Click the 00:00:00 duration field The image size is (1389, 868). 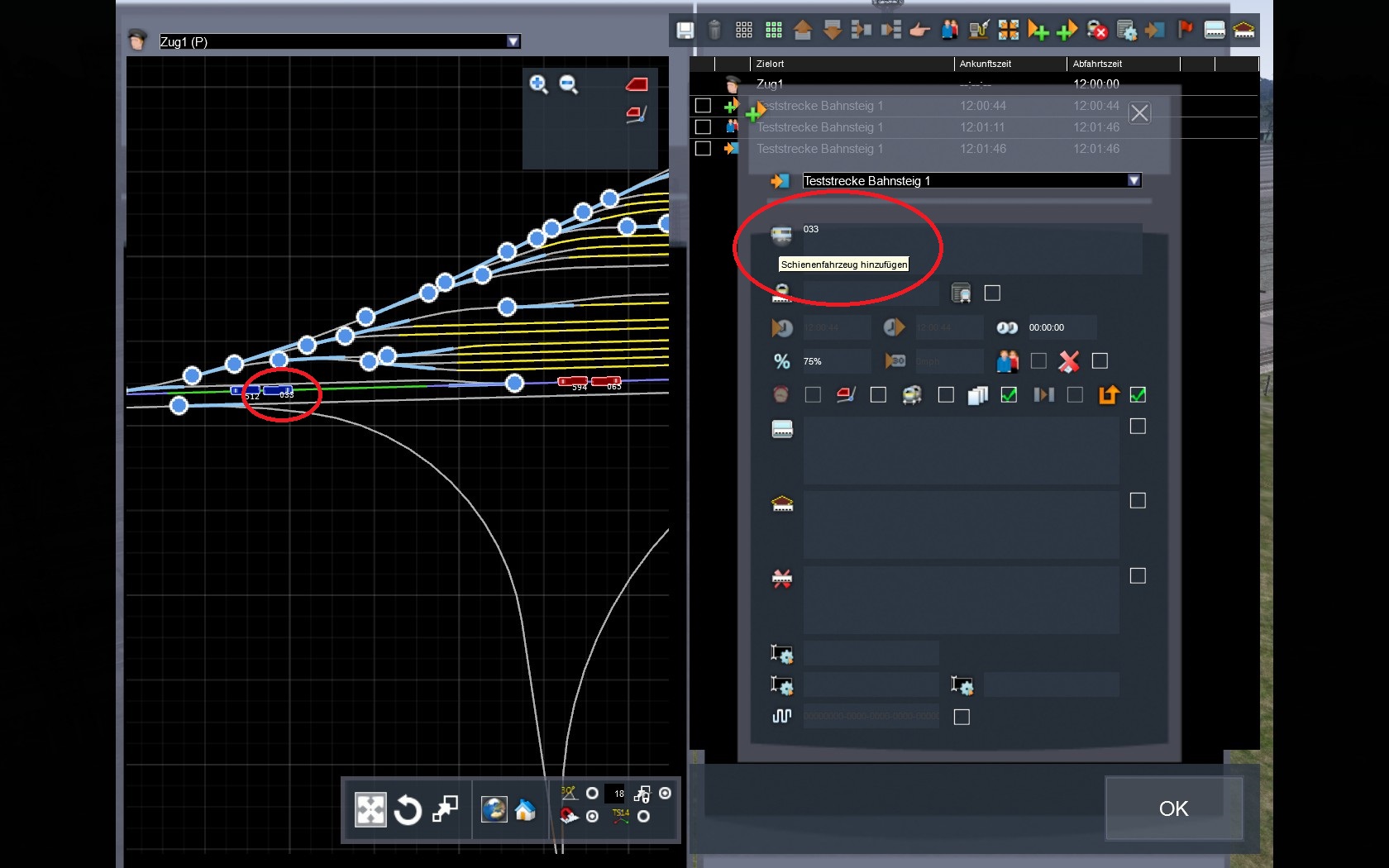coord(1062,327)
